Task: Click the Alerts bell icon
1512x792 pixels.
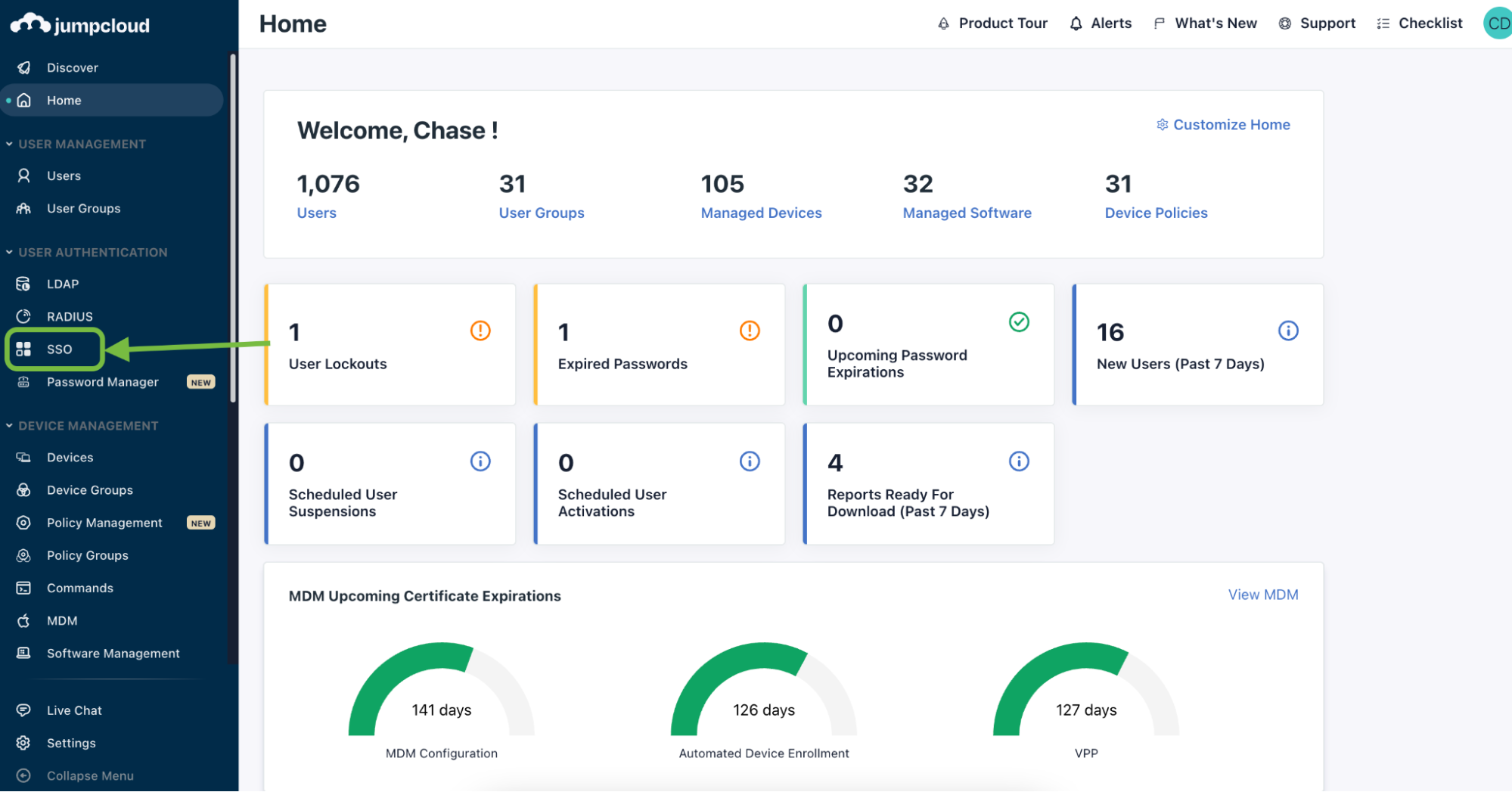Action: (x=1076, y=23)
